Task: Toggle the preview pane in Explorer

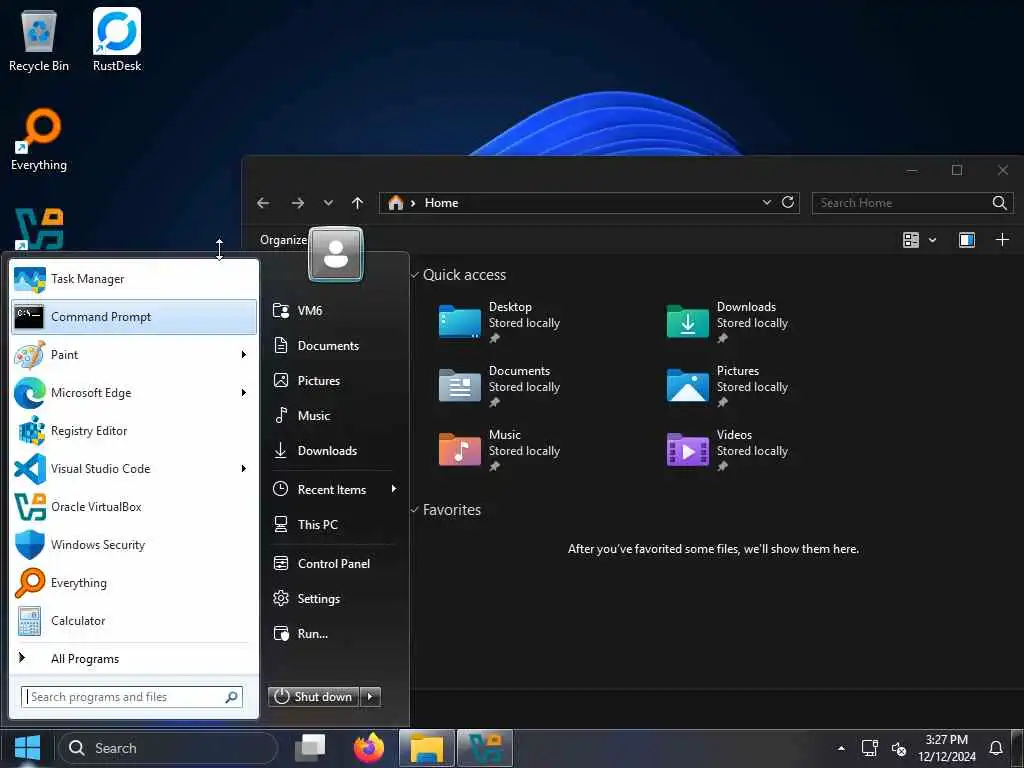Action: pyautogui.click(x=967, y=240)
